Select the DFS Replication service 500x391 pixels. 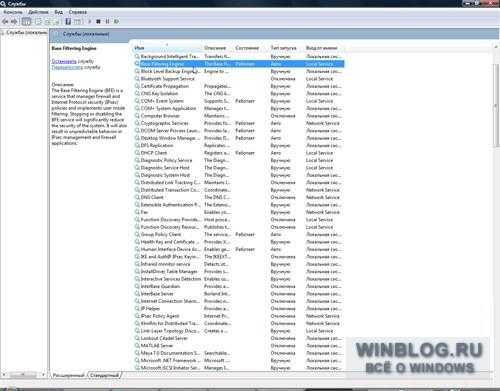(x=239, y=145)
